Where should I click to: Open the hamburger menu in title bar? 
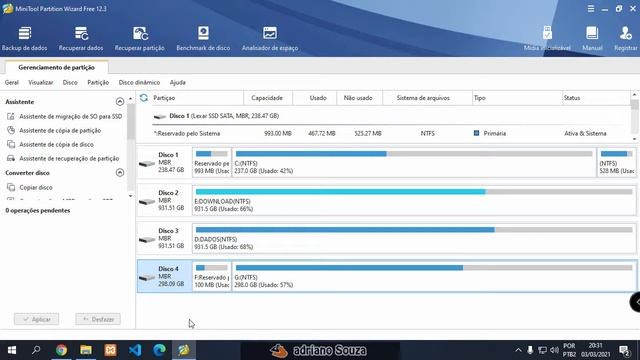tap(591, 9)
